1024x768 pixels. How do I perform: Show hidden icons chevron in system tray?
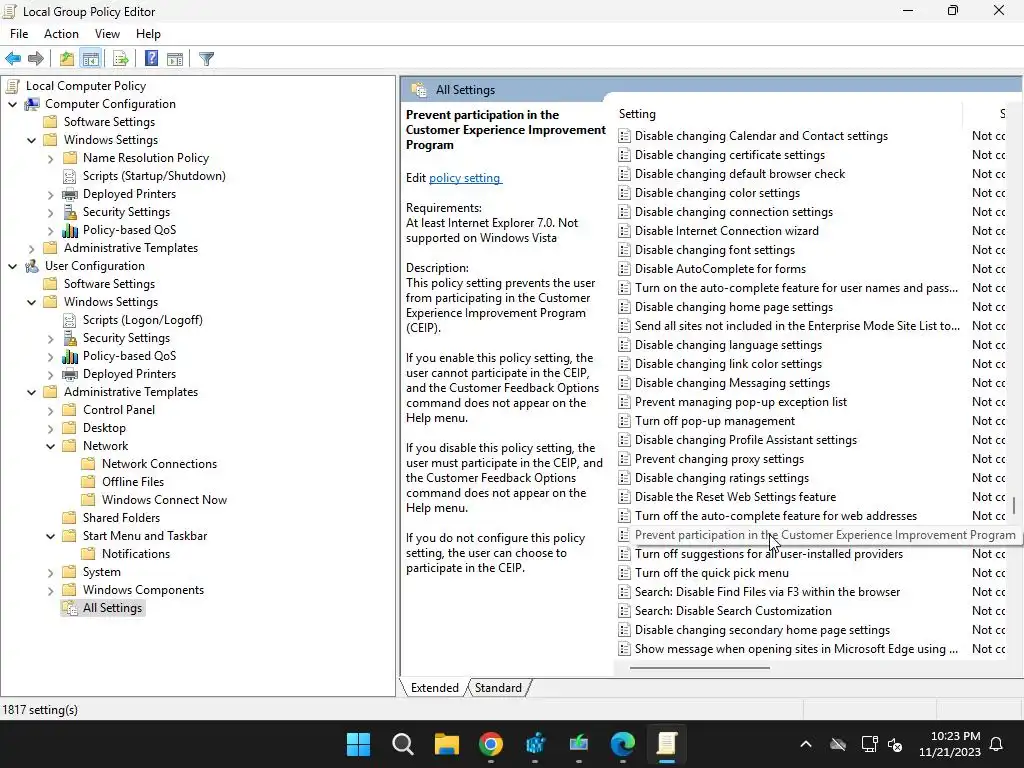click(806, 744)
